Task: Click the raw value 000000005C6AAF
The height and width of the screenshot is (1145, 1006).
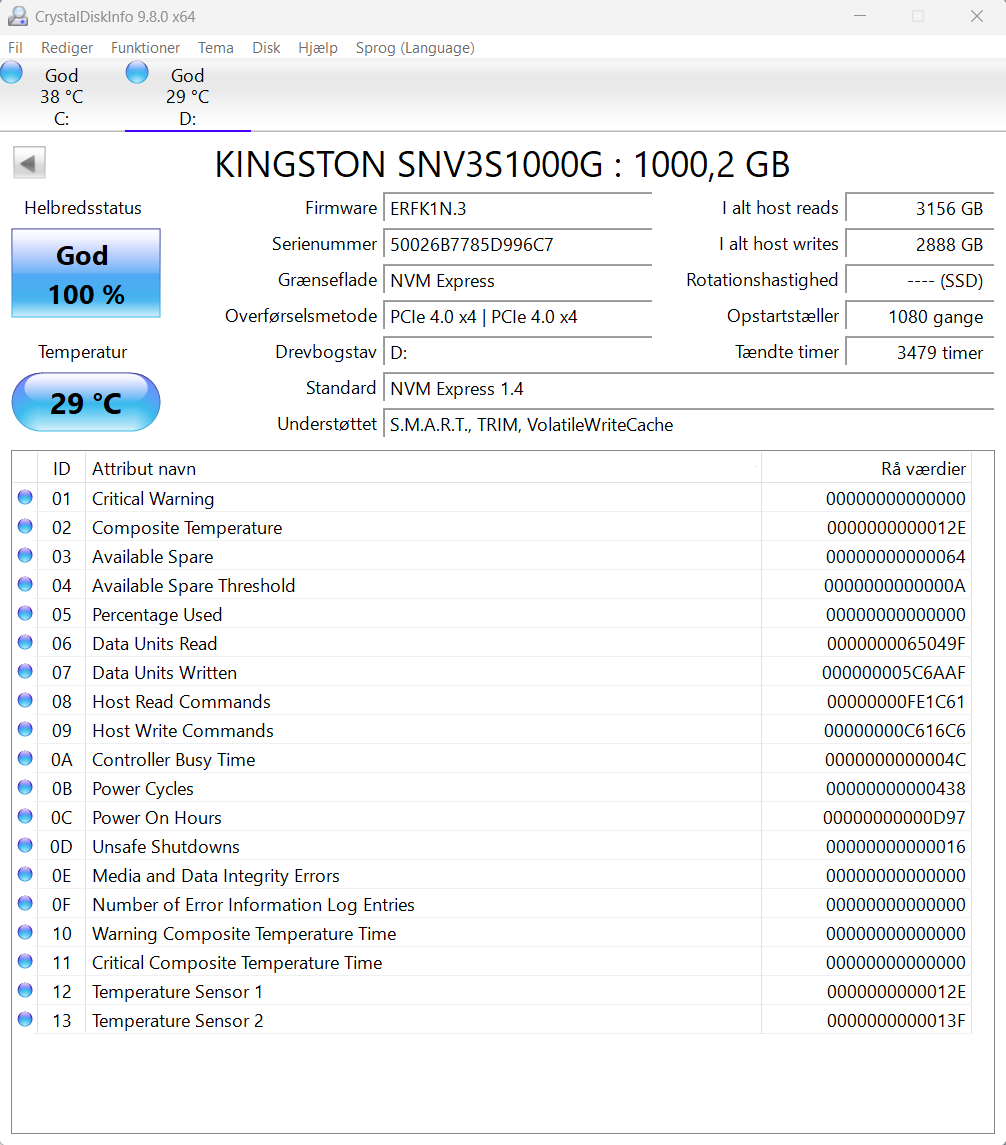Action: [x=894, y=673]
